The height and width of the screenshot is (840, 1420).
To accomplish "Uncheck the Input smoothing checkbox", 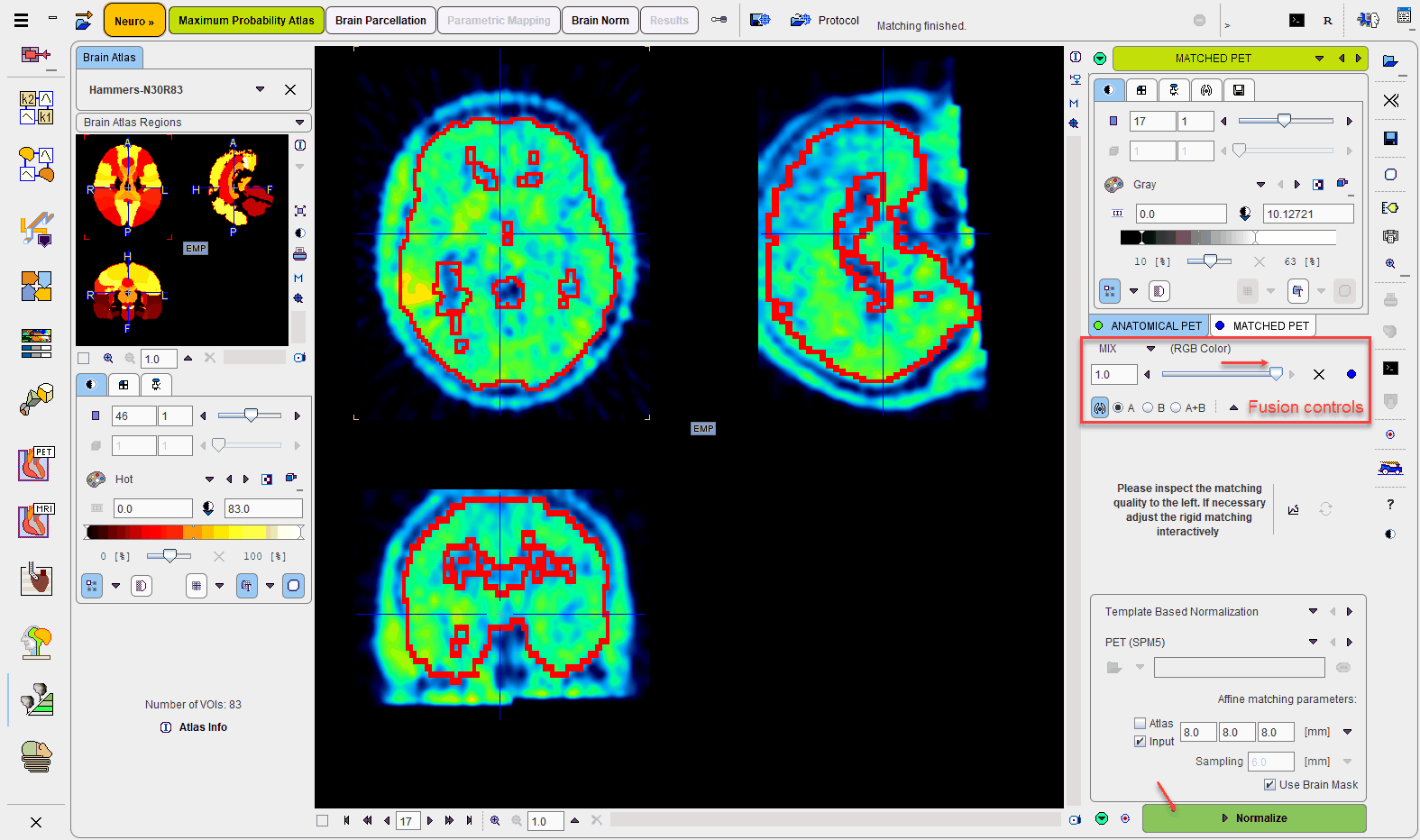I will pyautogui.click(x=1140, y=741).
